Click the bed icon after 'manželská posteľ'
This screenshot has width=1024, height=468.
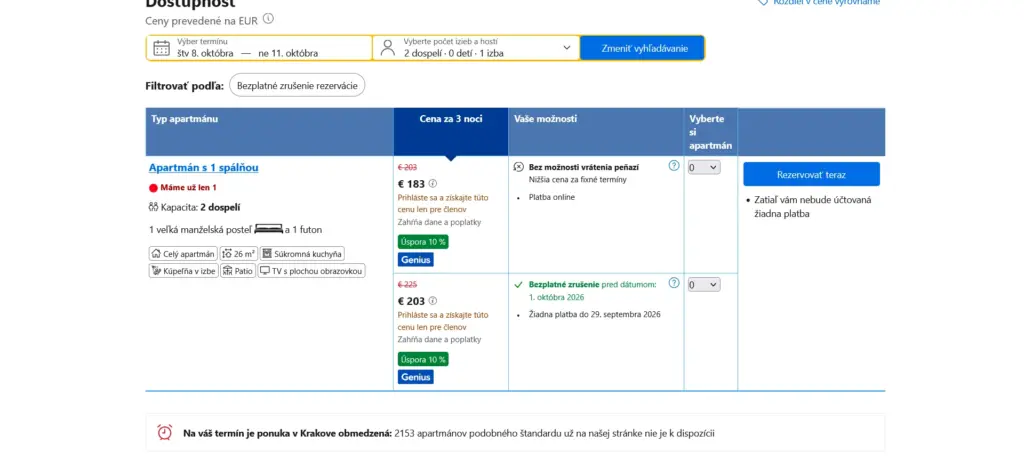tap(268, 229)
